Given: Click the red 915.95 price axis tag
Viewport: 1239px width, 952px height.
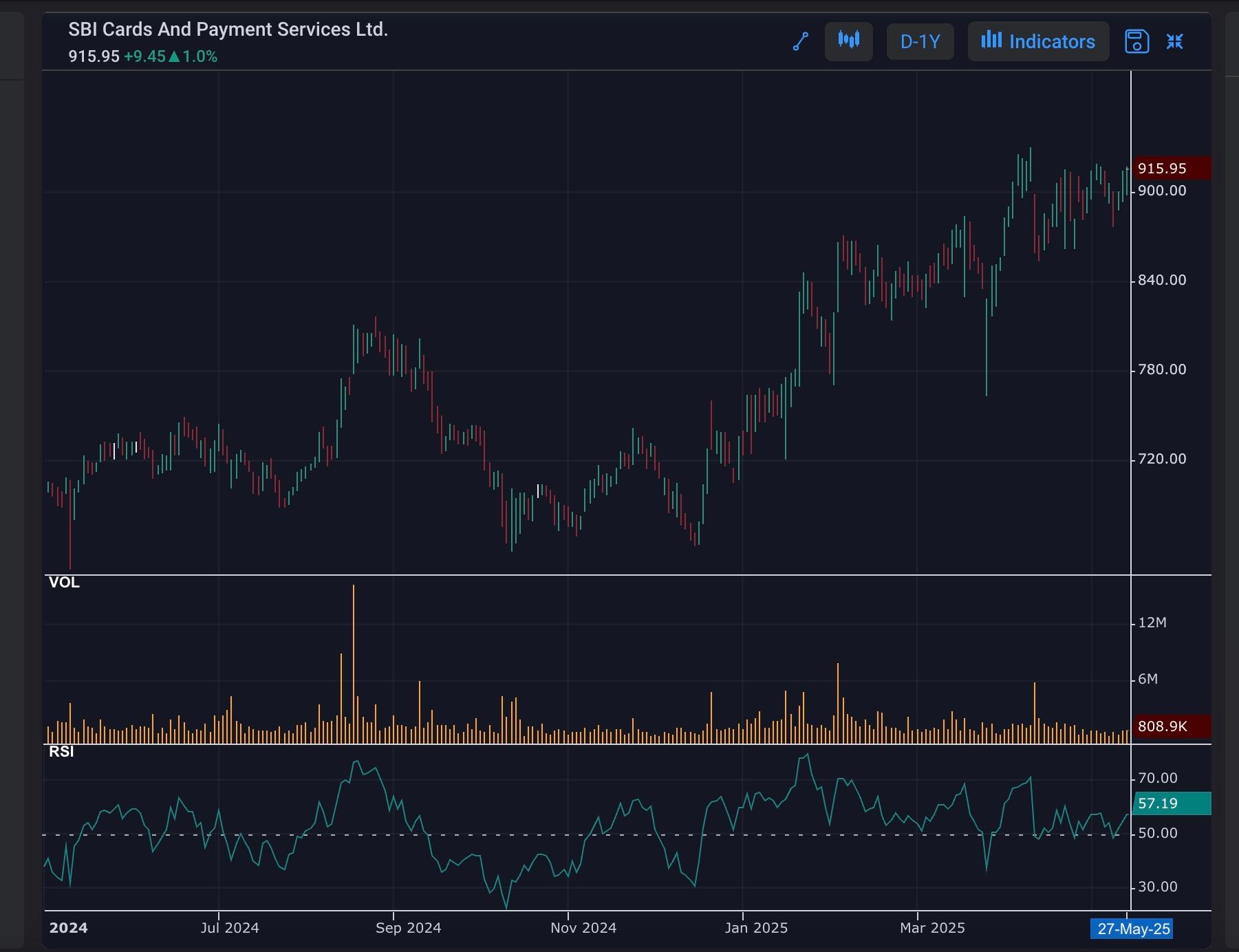Looking at the screenshot, I should pos(1171,169).
